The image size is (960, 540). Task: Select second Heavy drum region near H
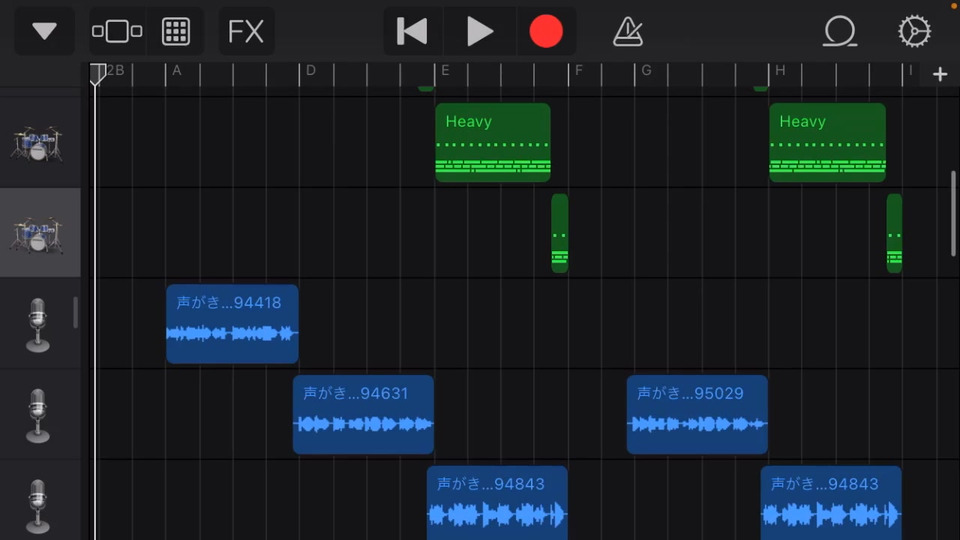827,142
